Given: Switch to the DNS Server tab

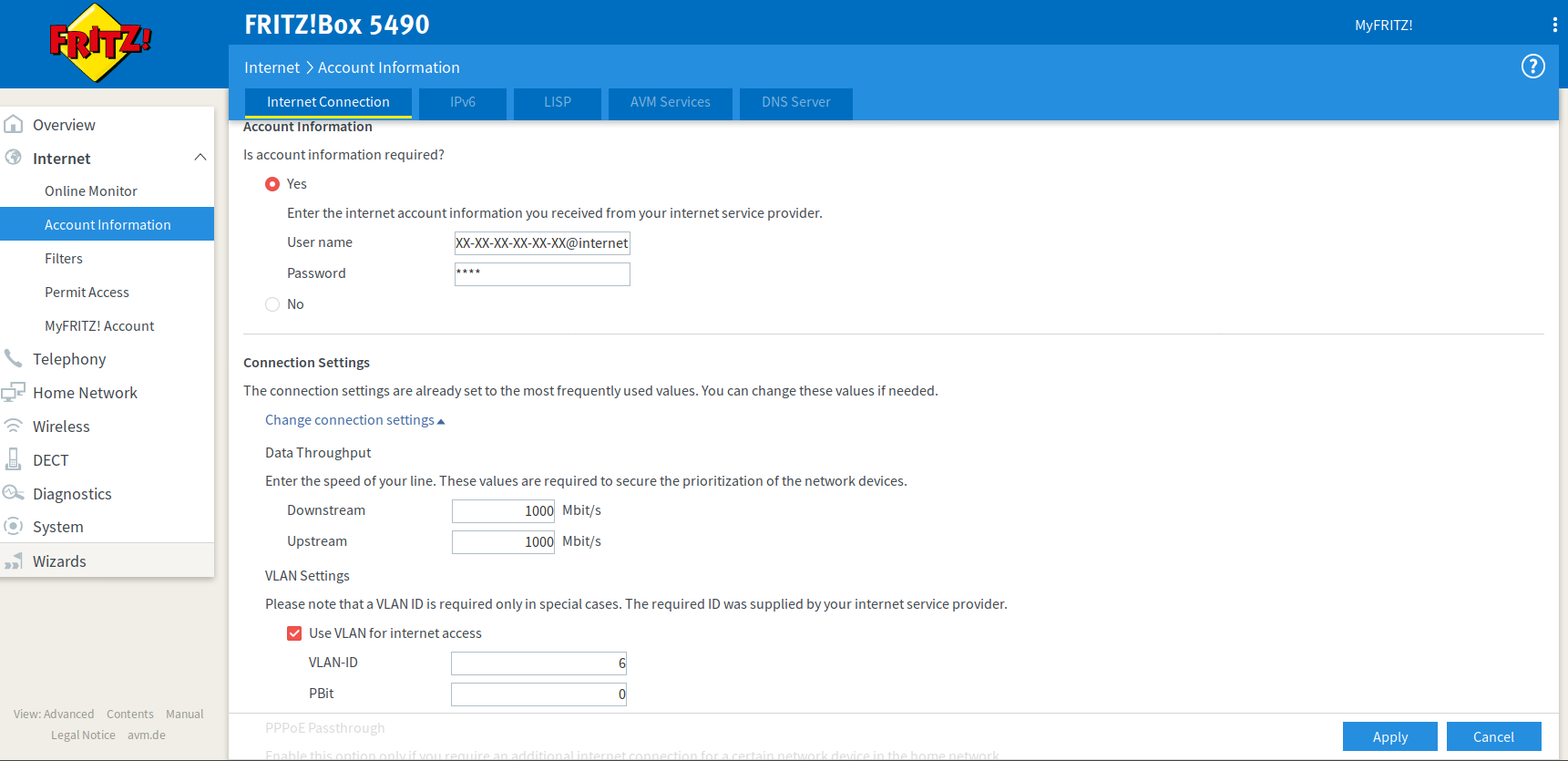Looking at the screenshot, I should tap(796, 102).
